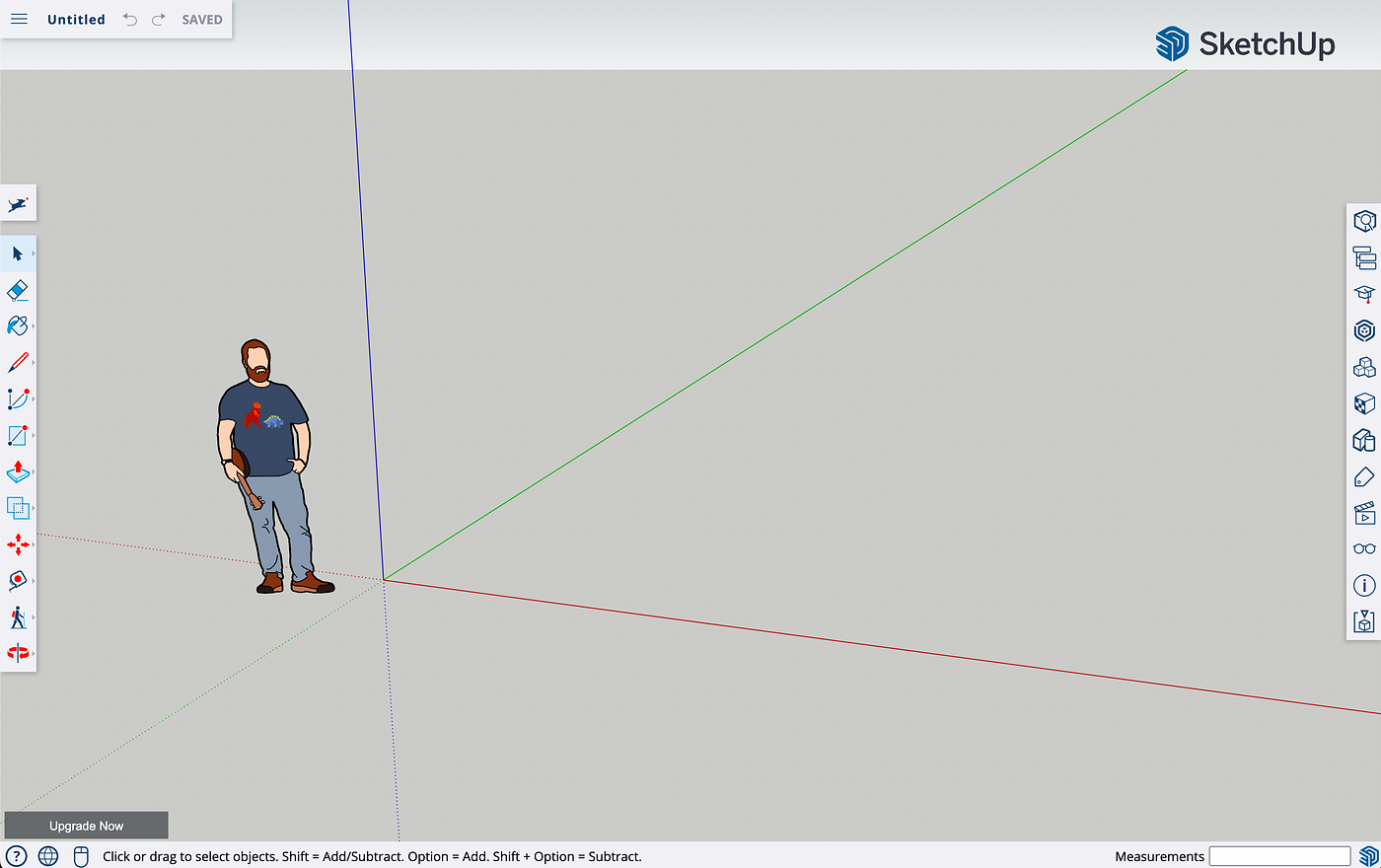
Task: Open the Model Info panel
Action: click(x=1364, y=586)
